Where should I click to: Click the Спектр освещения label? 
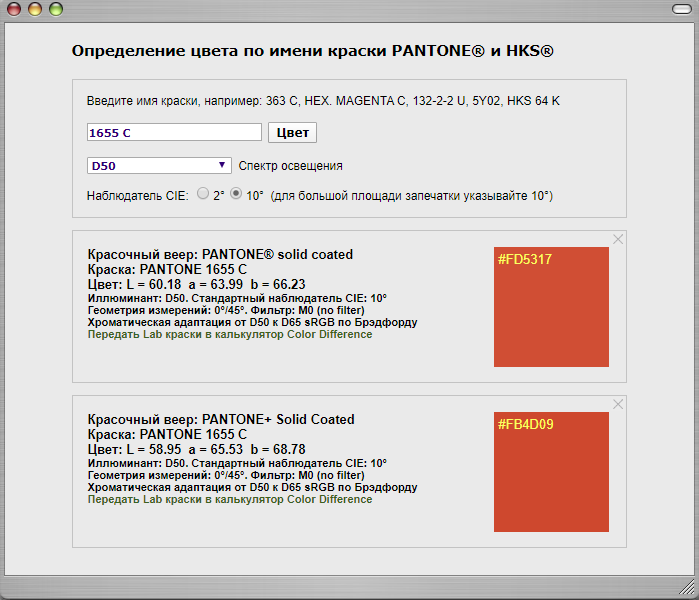tap(291, 166)
